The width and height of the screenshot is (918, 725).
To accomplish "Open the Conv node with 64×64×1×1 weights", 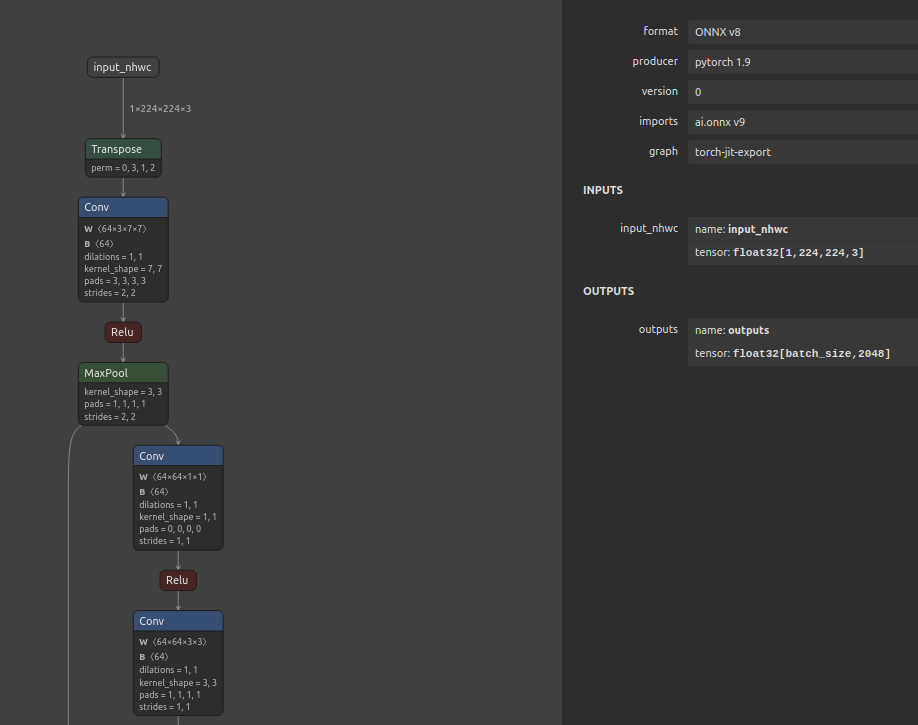I will (x=178, y=456).
